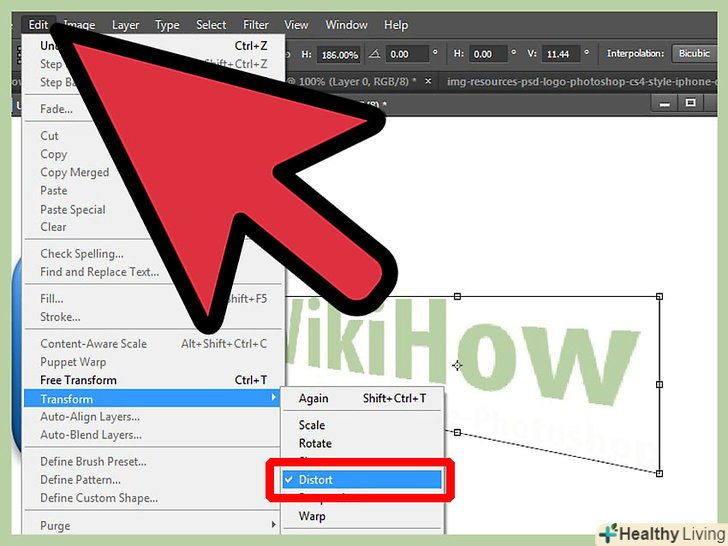
Task: Close the Layer 0 document tab
Action: [x=428, y=81]
